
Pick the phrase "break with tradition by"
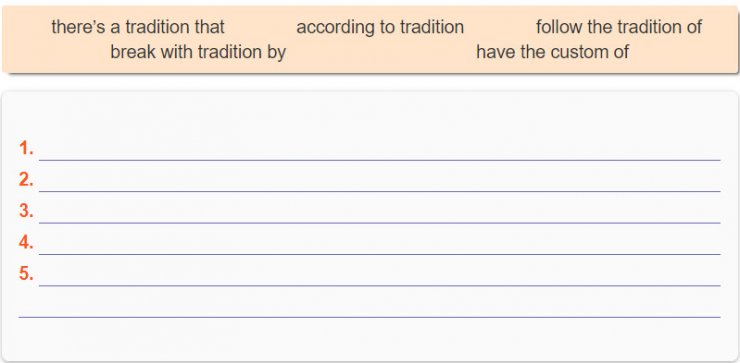pyautogui.click(x=198, y=51)
